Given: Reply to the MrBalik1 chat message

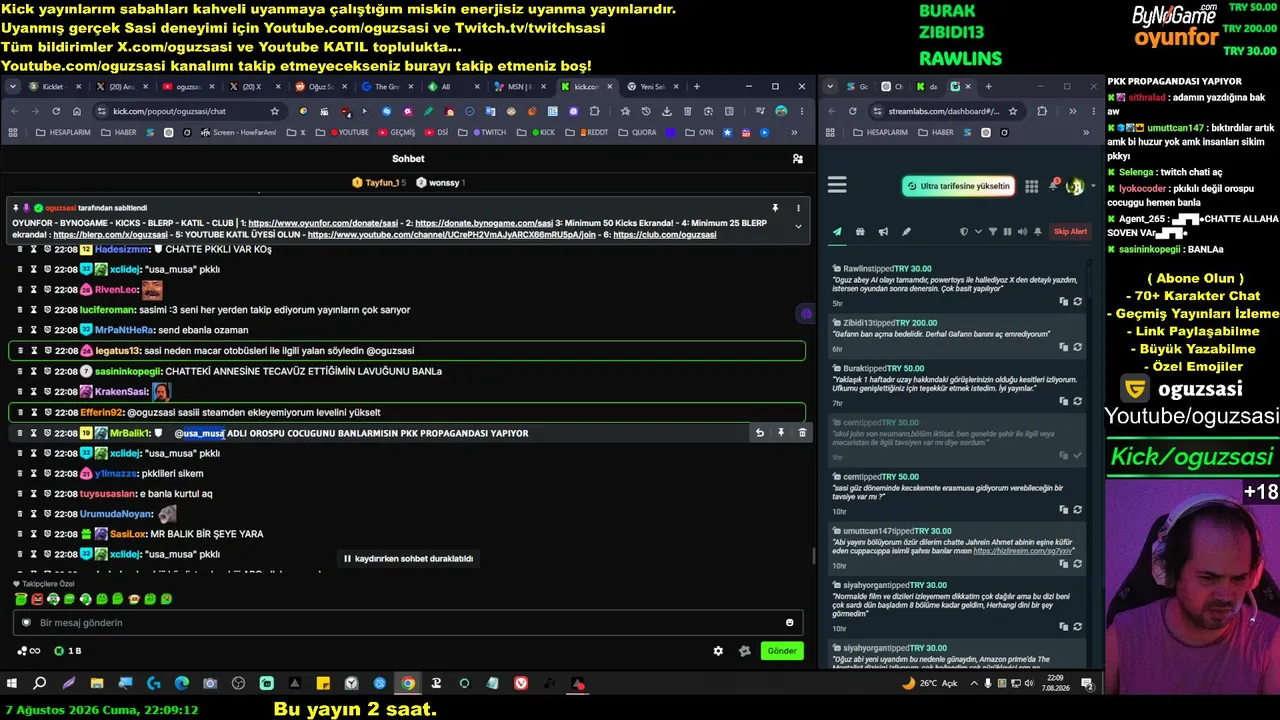Looking at the screenshot, I should [x=760, y=433].
